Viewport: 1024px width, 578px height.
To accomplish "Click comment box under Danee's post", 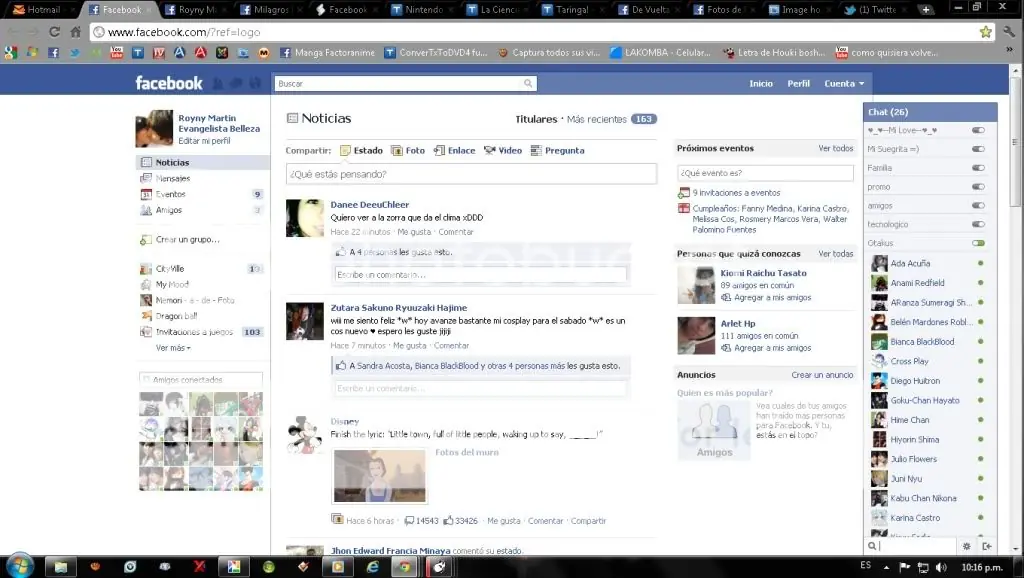I will (x=480, y=275).
